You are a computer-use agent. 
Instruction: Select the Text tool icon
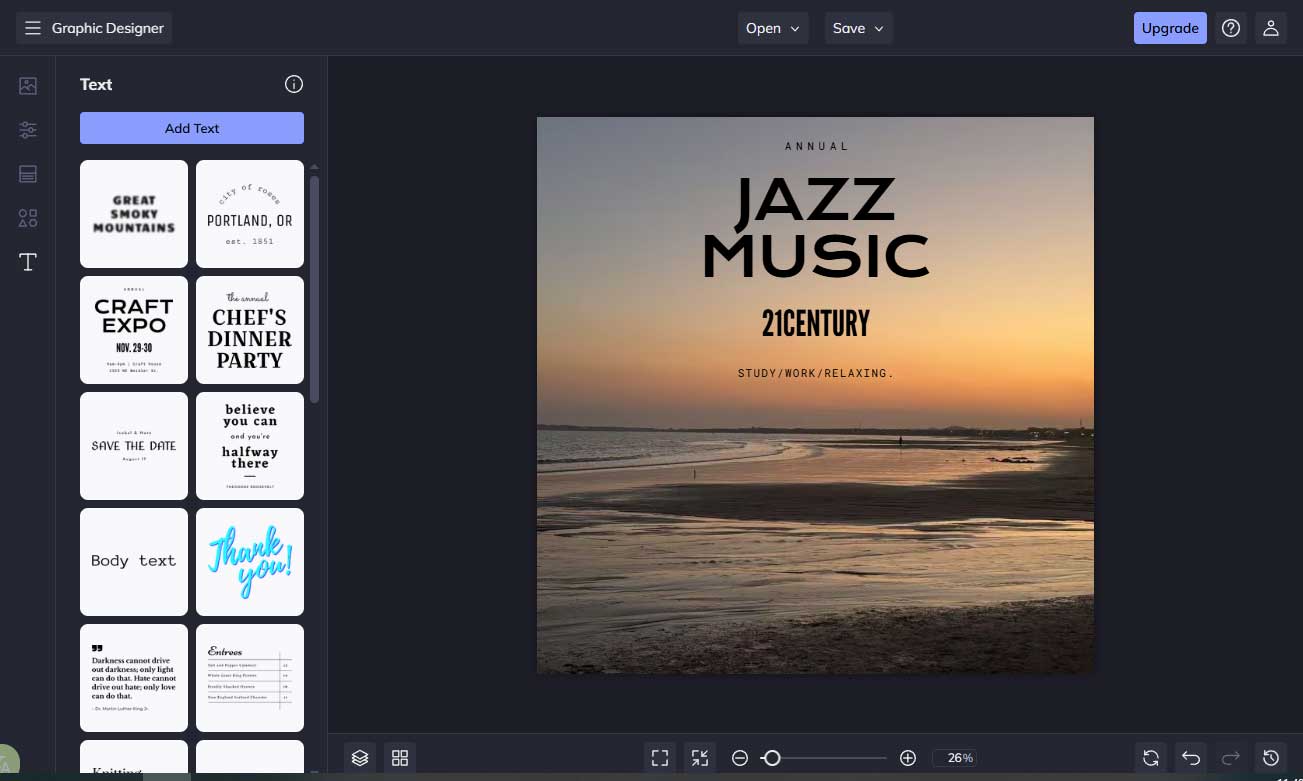click(28, 262)
